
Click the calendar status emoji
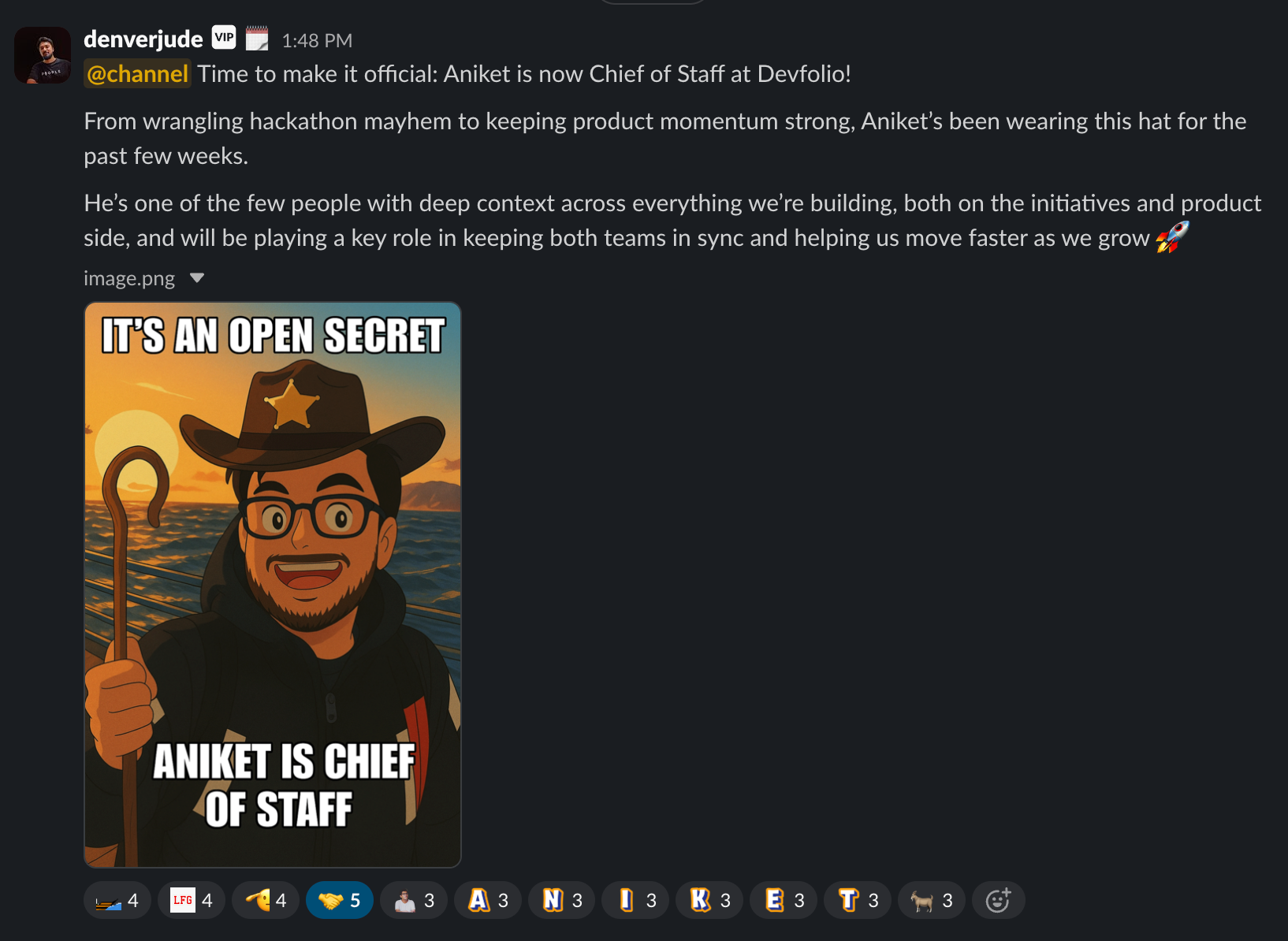pyautogui.click(x=257, y=38)
